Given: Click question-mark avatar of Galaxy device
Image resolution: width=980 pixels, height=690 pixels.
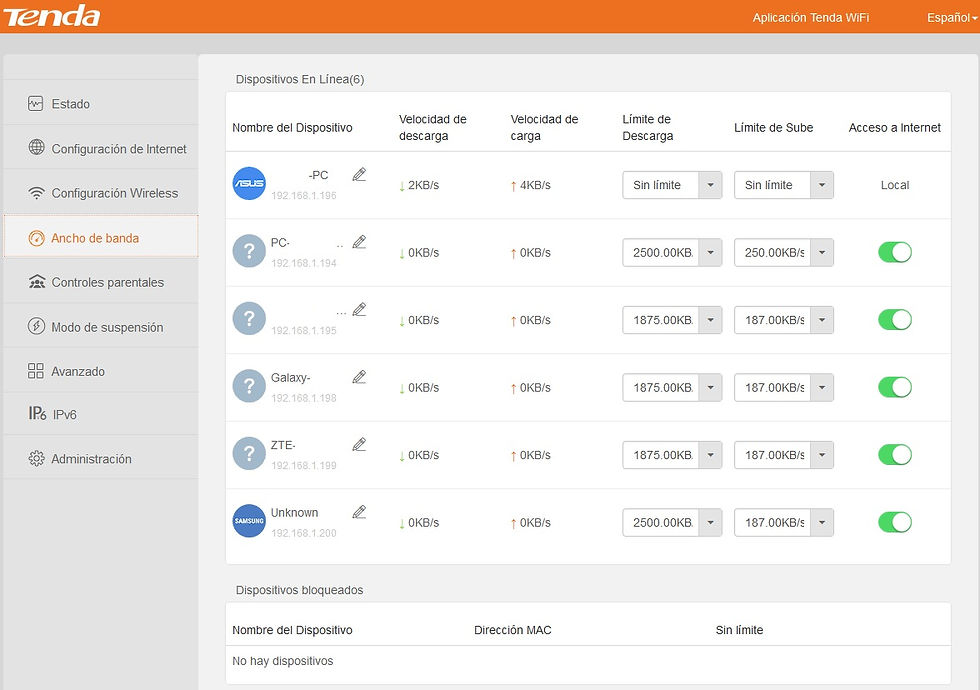Looking at the screenshot, I should point(249,386).
